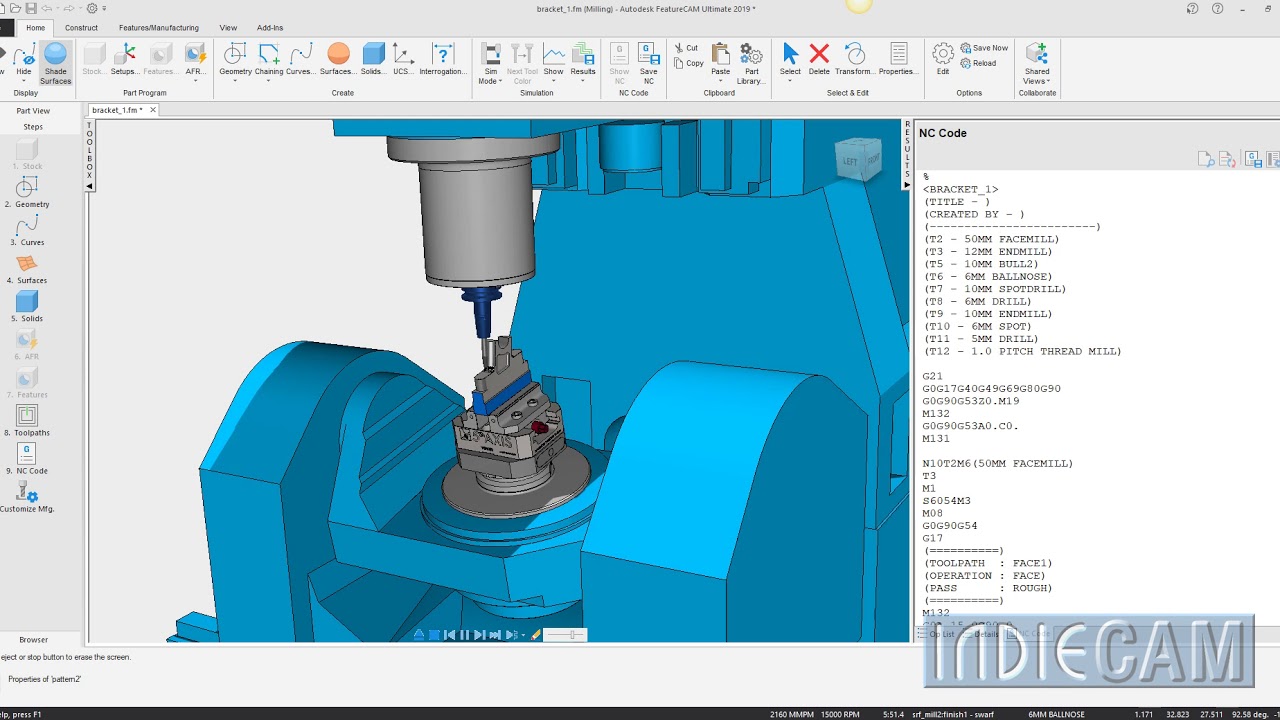The height and width of the screenshot is (720, 1280).
Task: Select the bracket_1.fm document tab
Action: coord(117,110)
